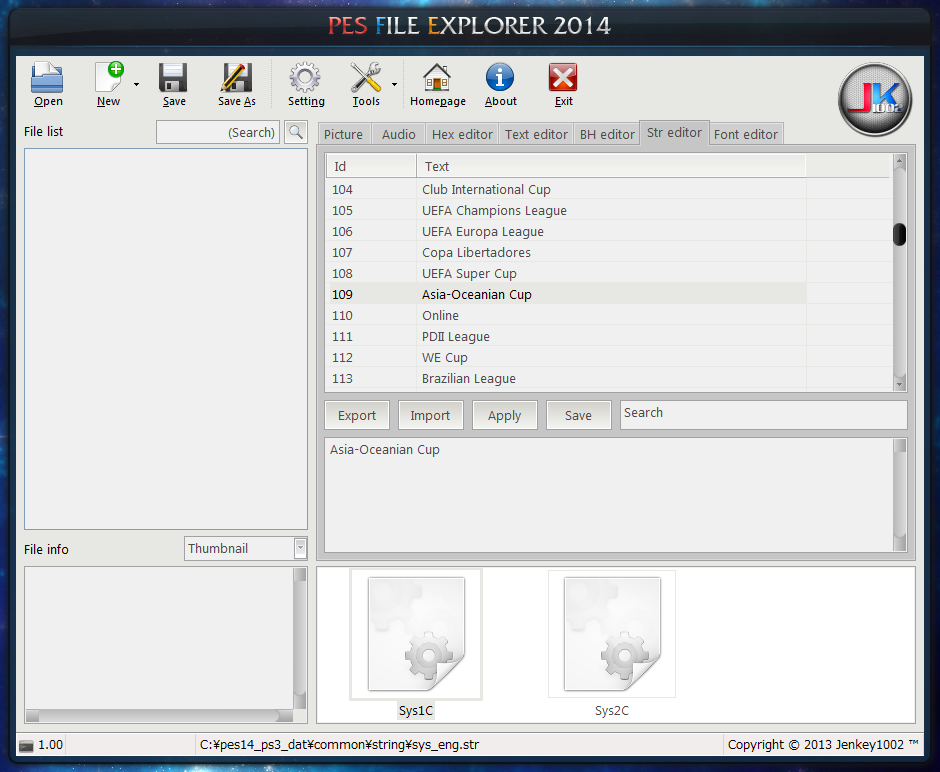
Task: Select row Copa Libertadores
Action: click(x=566, y=252)
